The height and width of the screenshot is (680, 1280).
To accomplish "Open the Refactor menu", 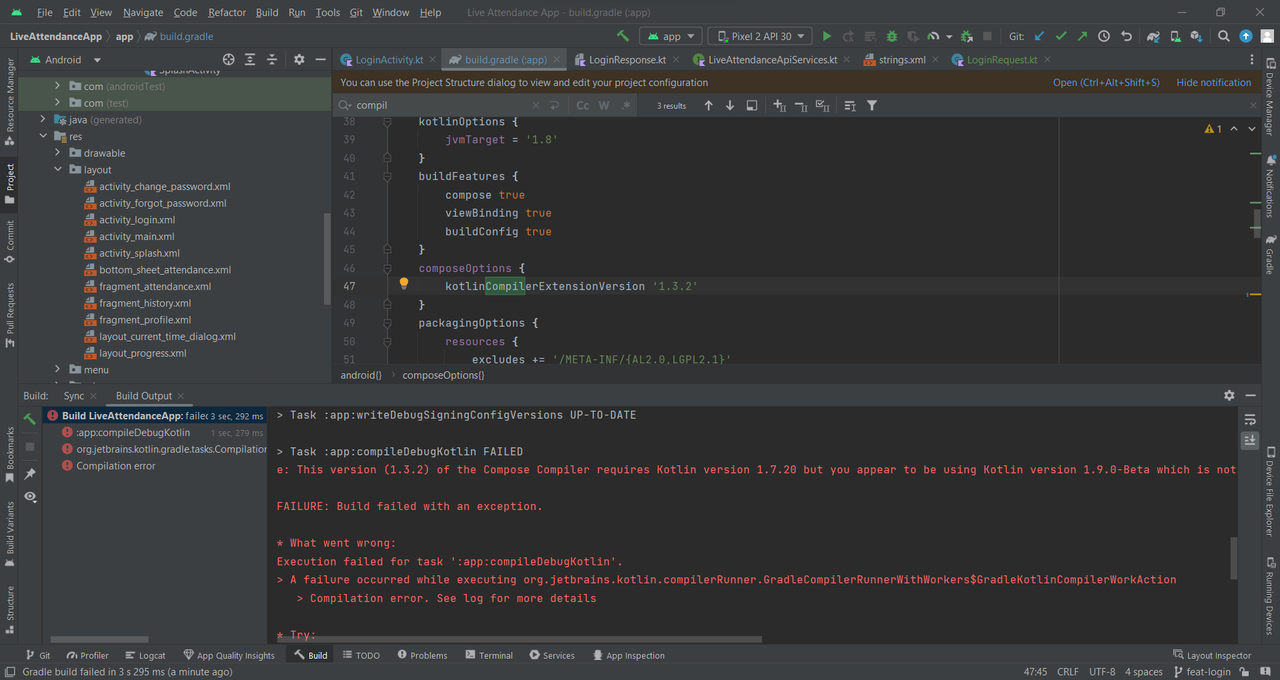I will point(227,12).
